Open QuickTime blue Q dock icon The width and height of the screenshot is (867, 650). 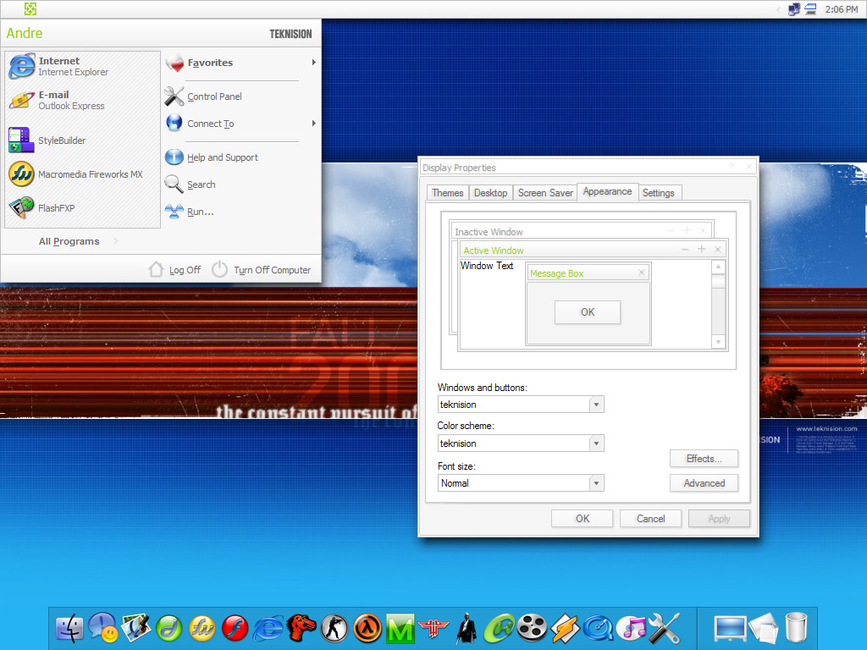pyautogui.click(x=598, y=629)
